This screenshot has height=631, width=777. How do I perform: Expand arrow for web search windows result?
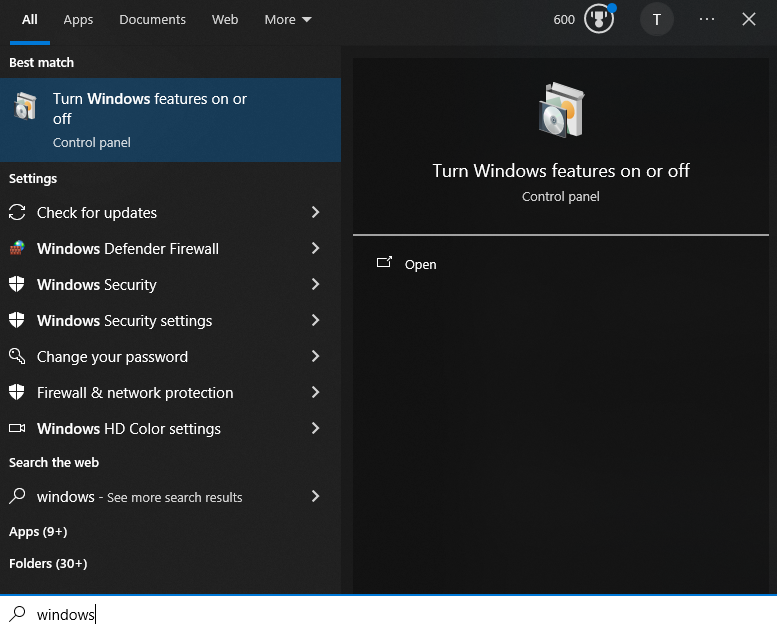click(x=315, y=497)
